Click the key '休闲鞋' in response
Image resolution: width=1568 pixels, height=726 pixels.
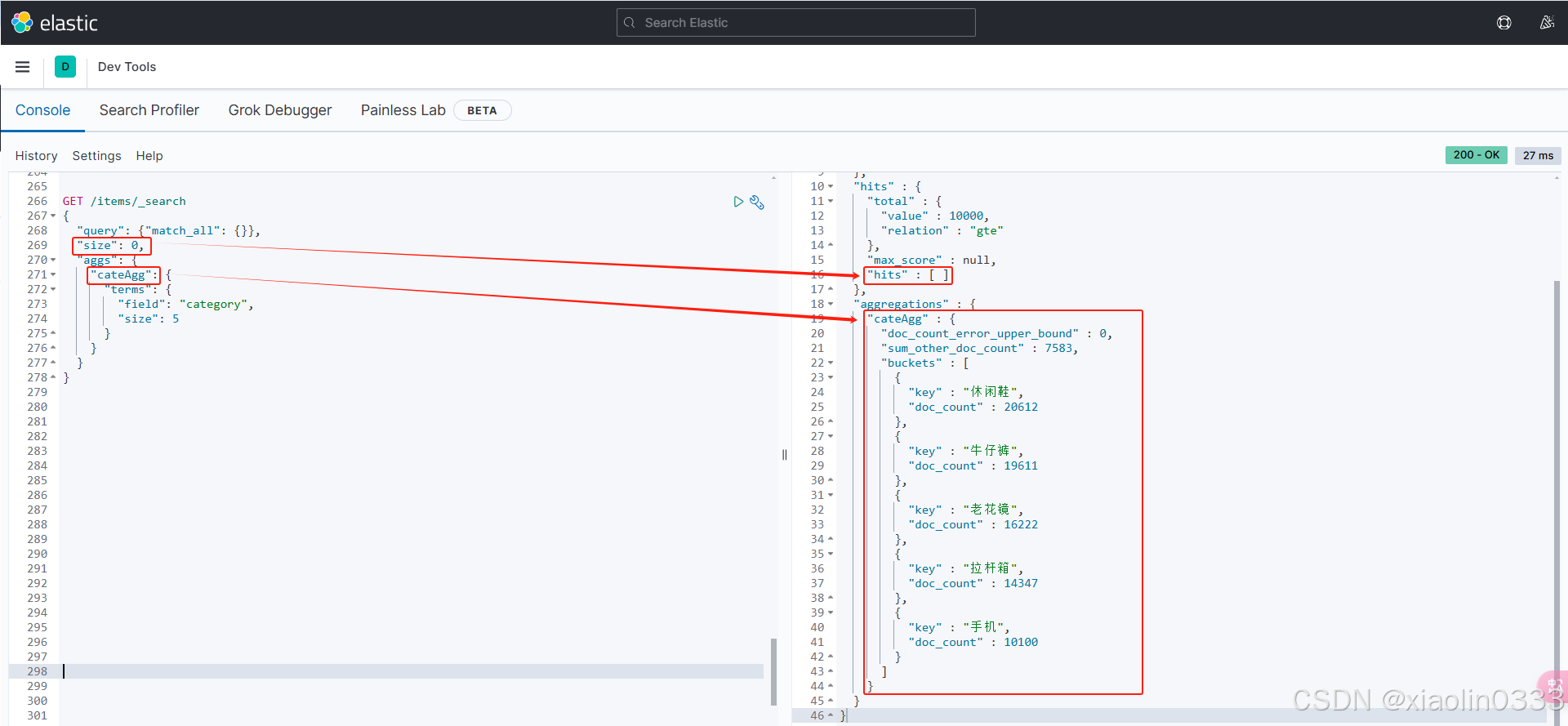(x=990, y=393)
